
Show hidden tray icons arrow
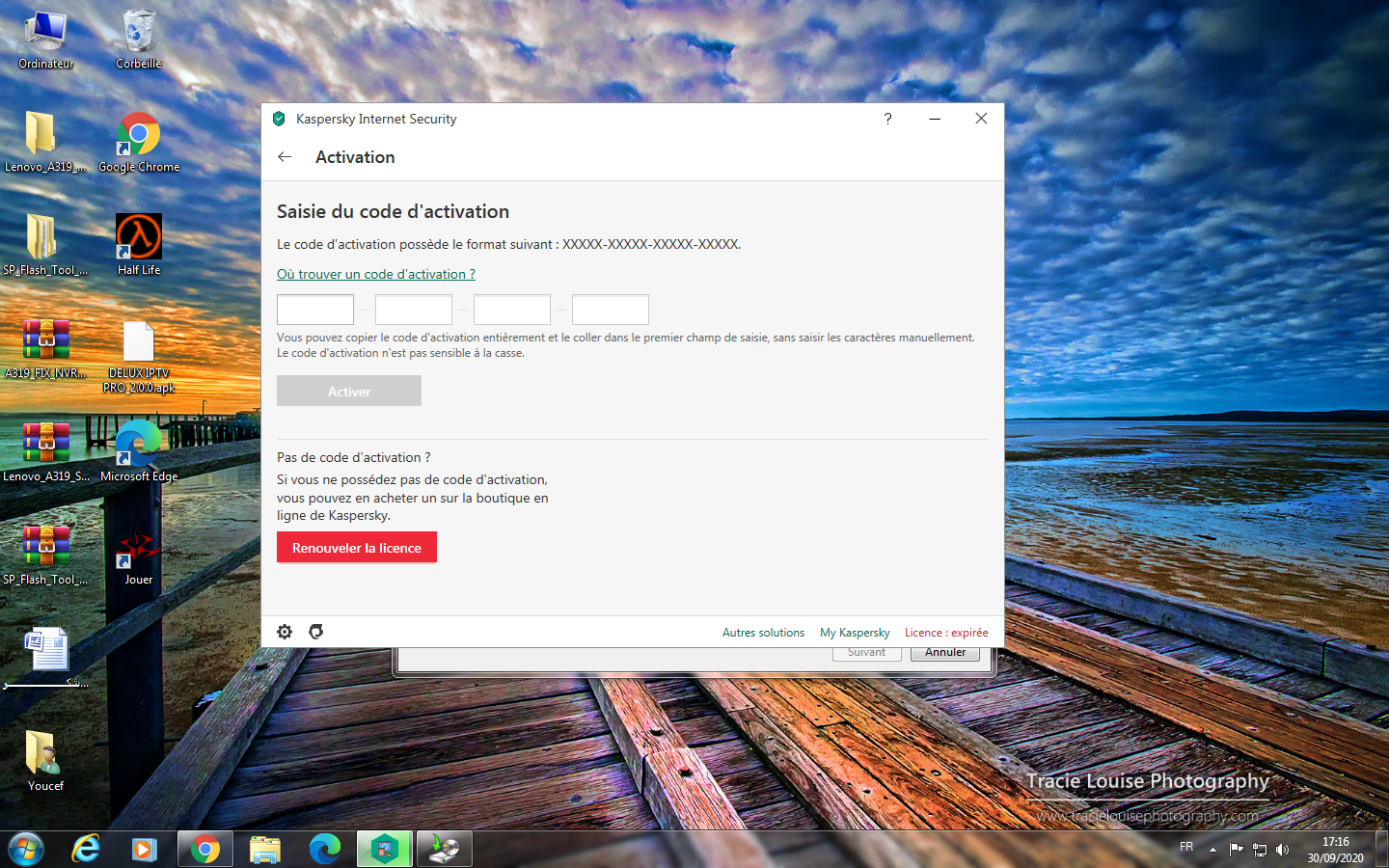[1212, 850]
